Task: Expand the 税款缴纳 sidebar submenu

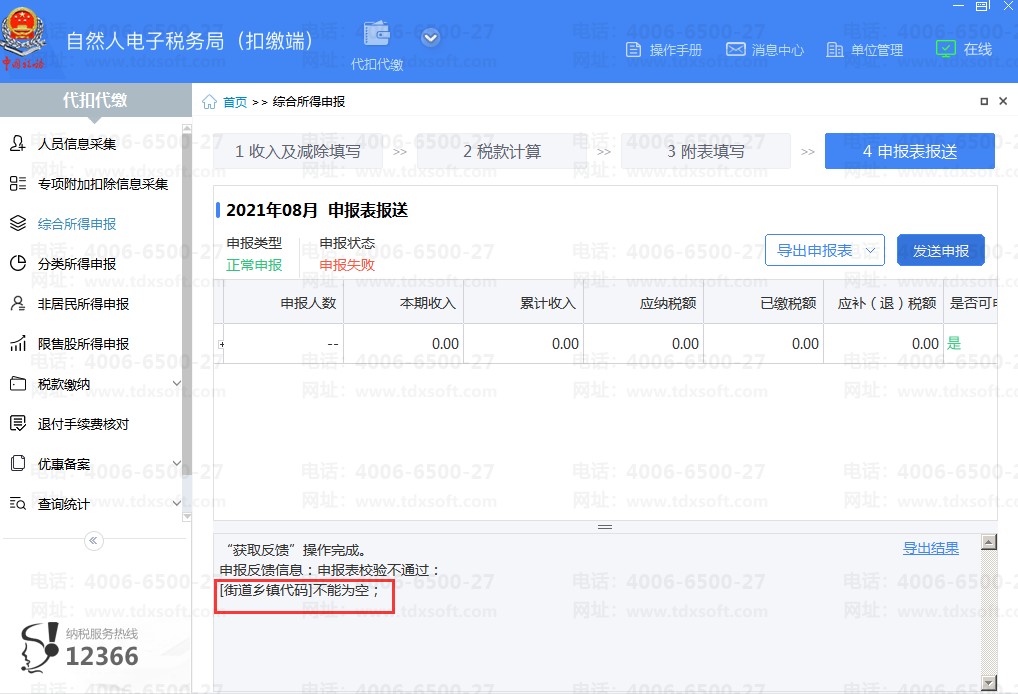Action: [x=176, y=384]
